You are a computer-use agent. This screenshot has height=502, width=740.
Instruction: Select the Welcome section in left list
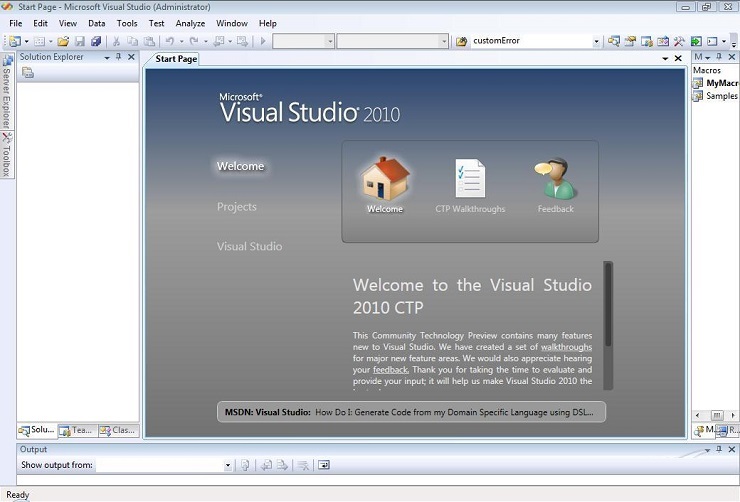pyautogui.click(x=240, y=167)
